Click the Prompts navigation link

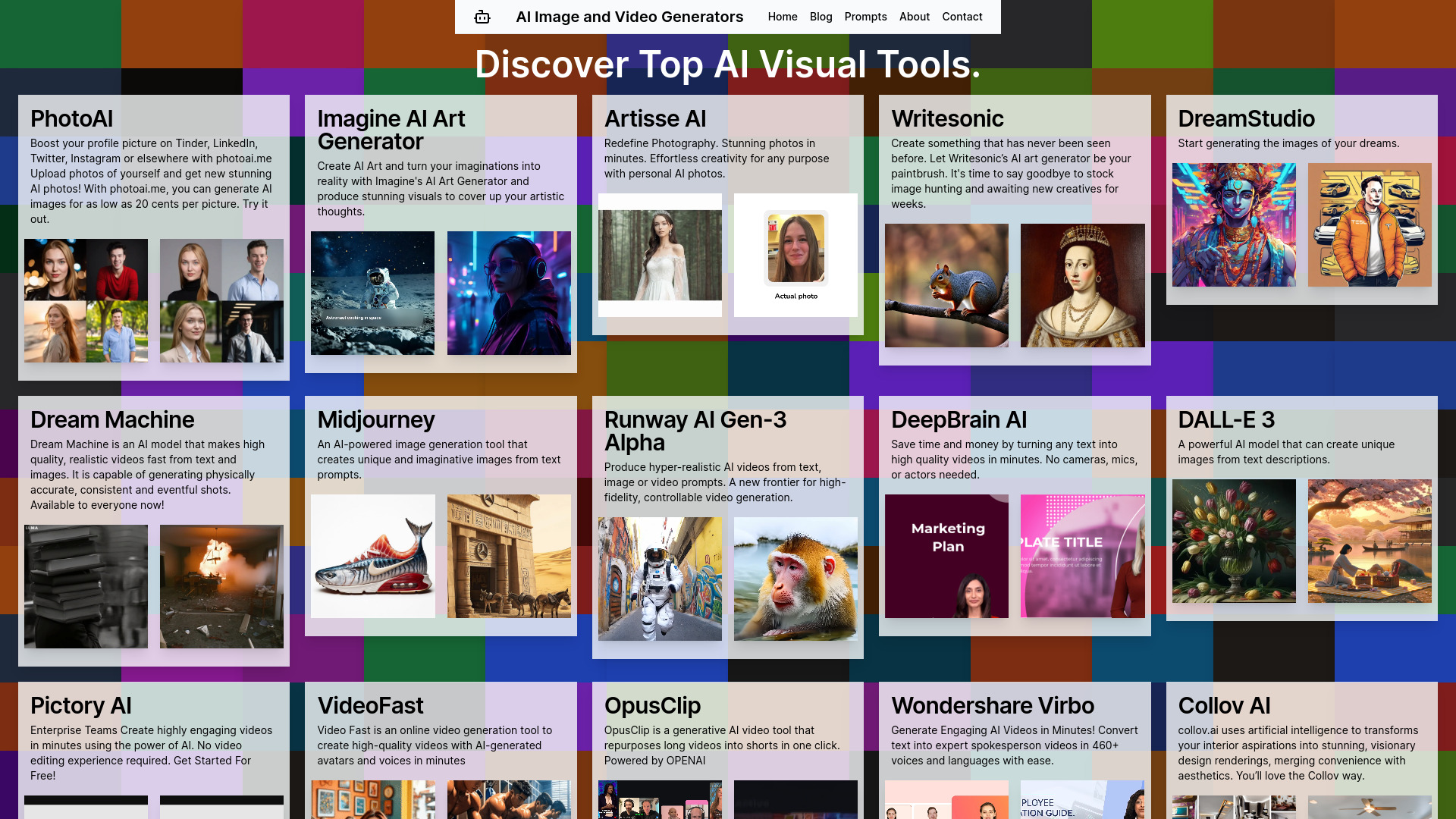point(865,17)
